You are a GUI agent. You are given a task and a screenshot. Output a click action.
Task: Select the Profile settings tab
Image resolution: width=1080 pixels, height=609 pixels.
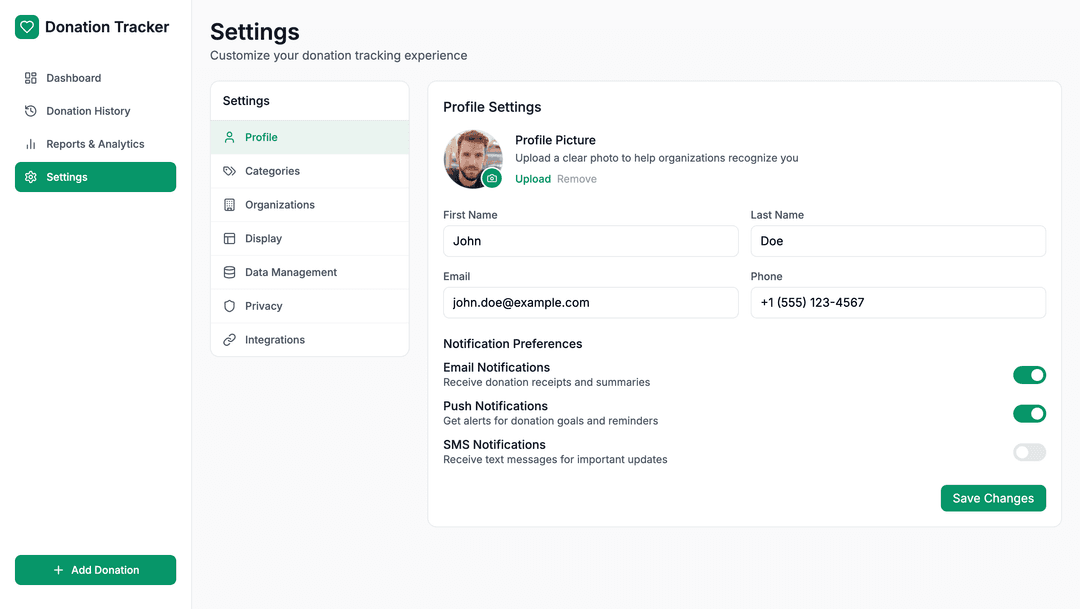pos(261,137)
